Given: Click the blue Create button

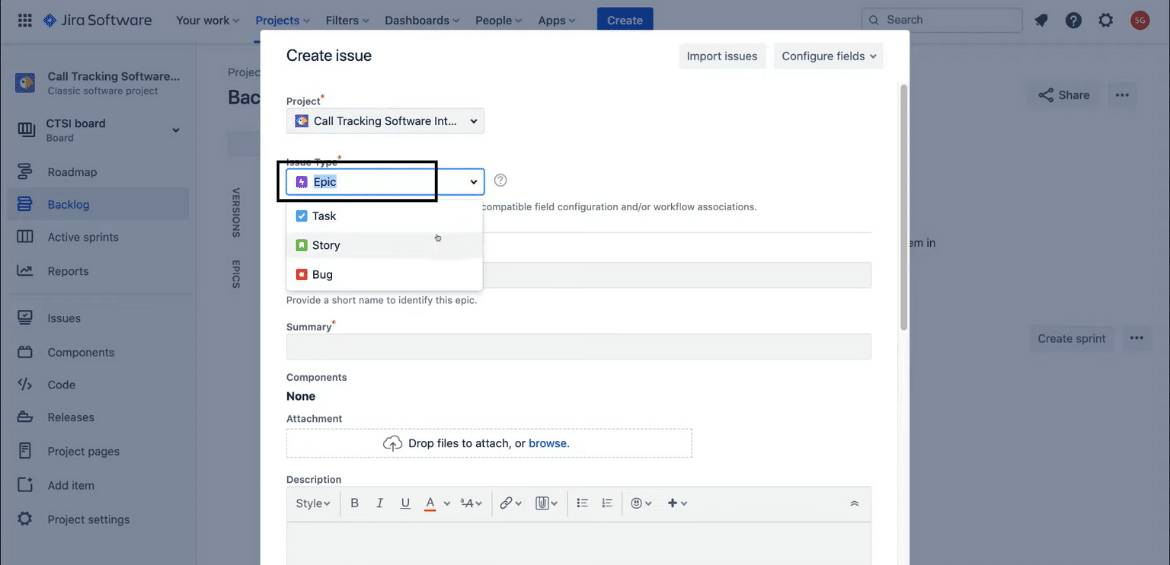Looking at the screenshot, I should tap(625, 20).
